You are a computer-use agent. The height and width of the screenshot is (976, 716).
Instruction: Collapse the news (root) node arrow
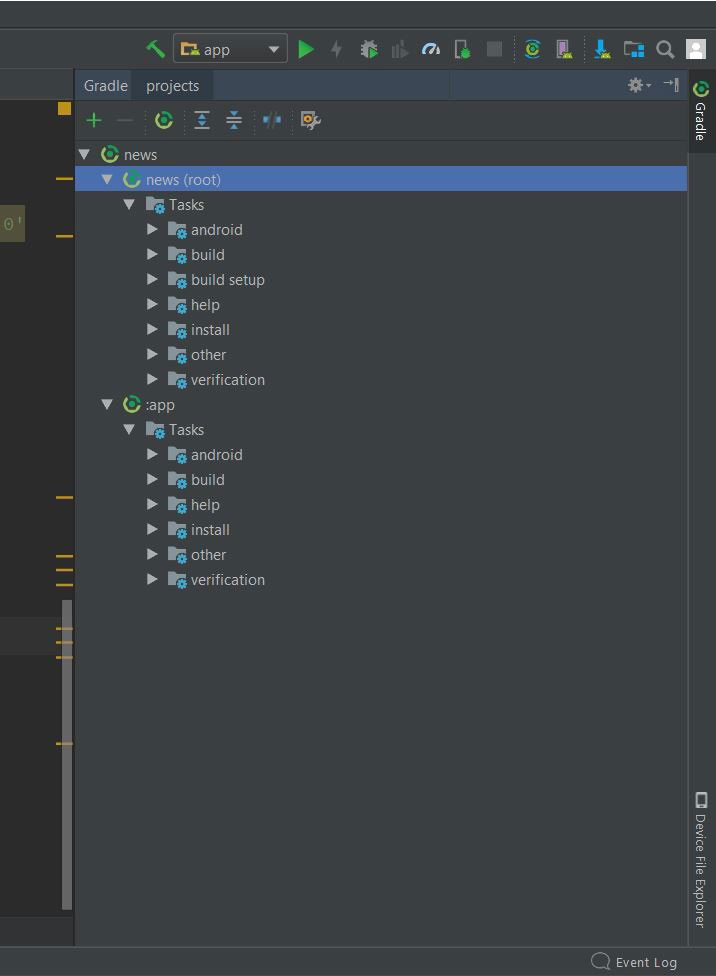click(x=107, y=179)
